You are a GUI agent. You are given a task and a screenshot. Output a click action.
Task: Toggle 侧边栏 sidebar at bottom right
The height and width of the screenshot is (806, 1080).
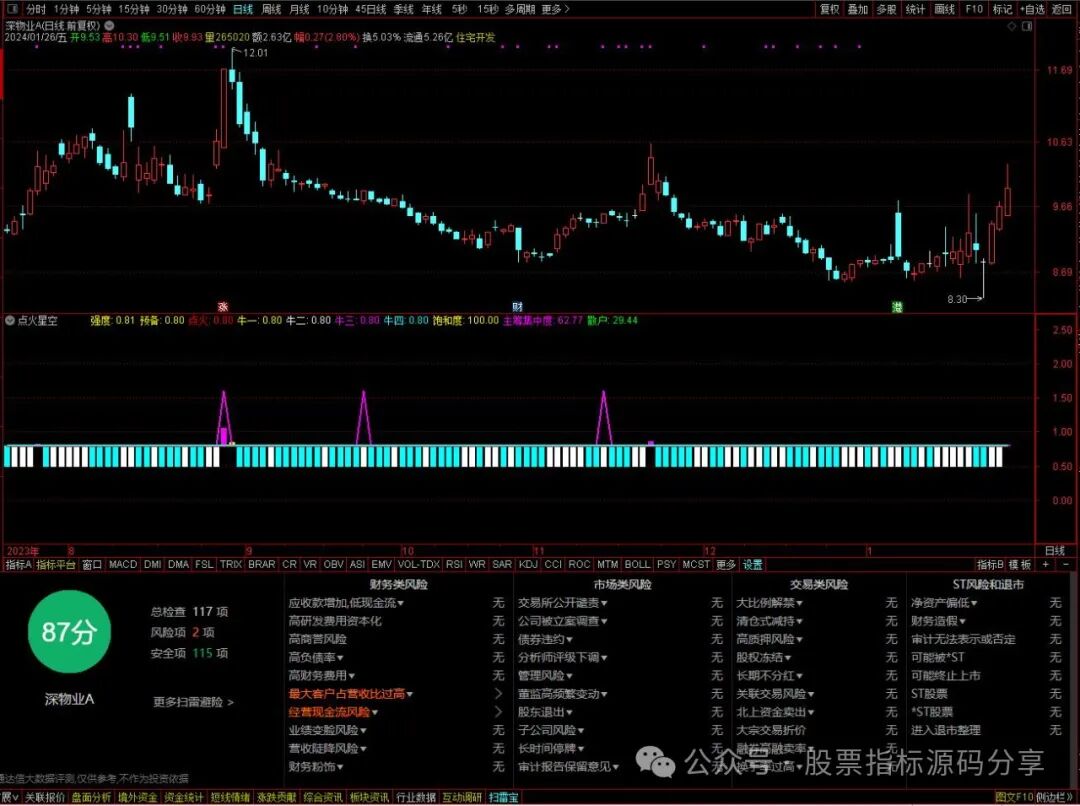(1054, 797)
